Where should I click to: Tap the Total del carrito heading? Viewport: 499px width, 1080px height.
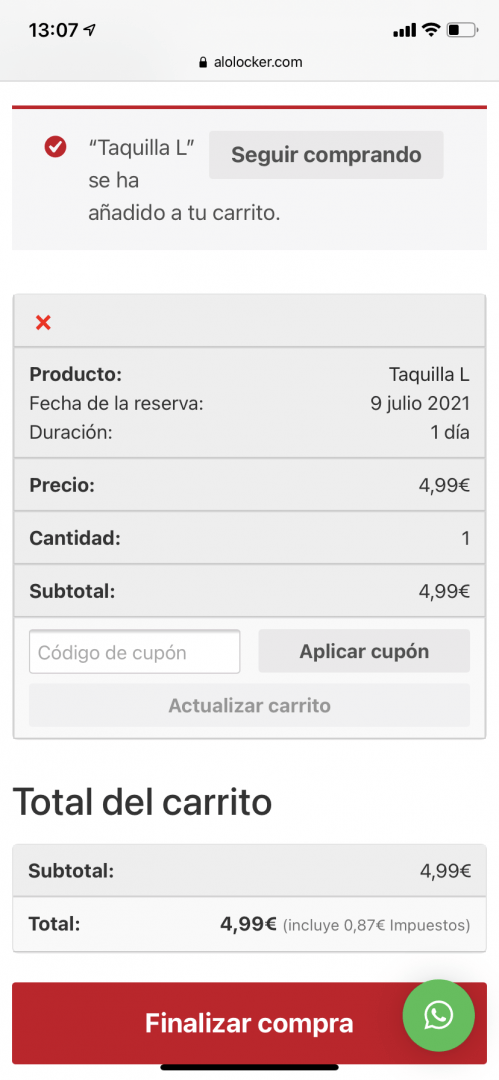[143, 801]
